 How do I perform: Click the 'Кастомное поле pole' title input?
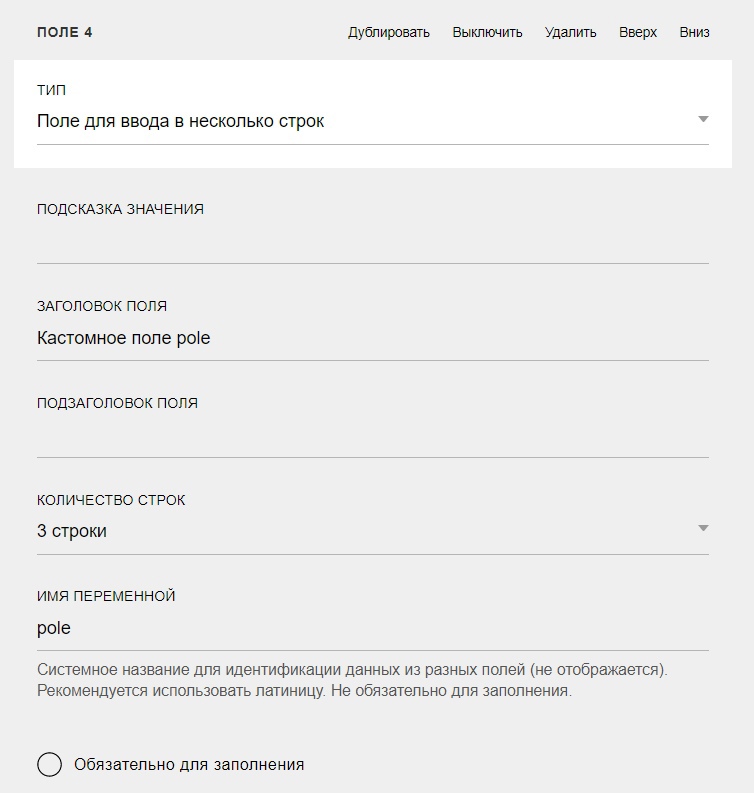point(372,338)
